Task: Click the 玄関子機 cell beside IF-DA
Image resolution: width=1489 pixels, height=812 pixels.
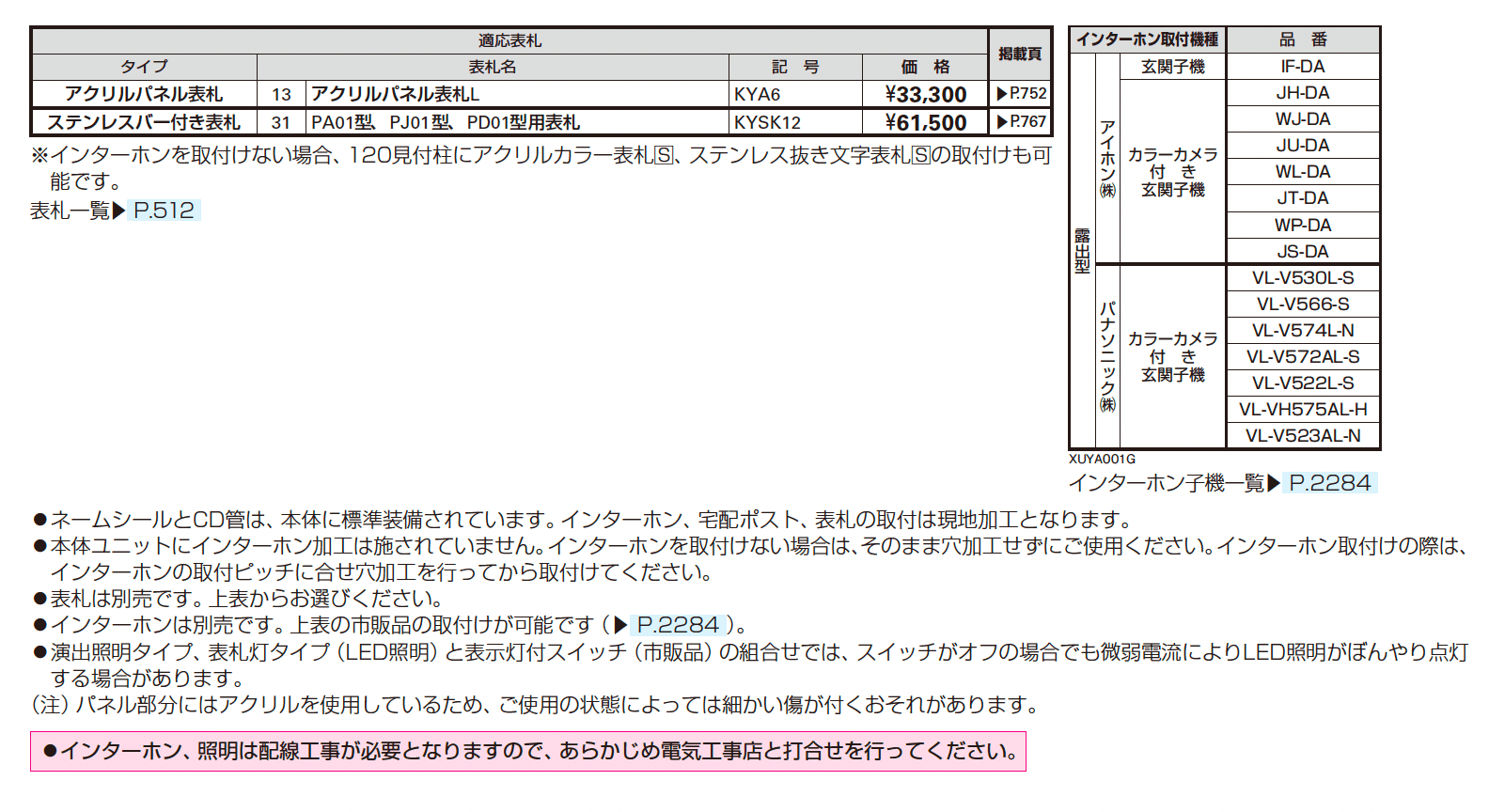Action: pyautogui.click(x=1173, y=66)
